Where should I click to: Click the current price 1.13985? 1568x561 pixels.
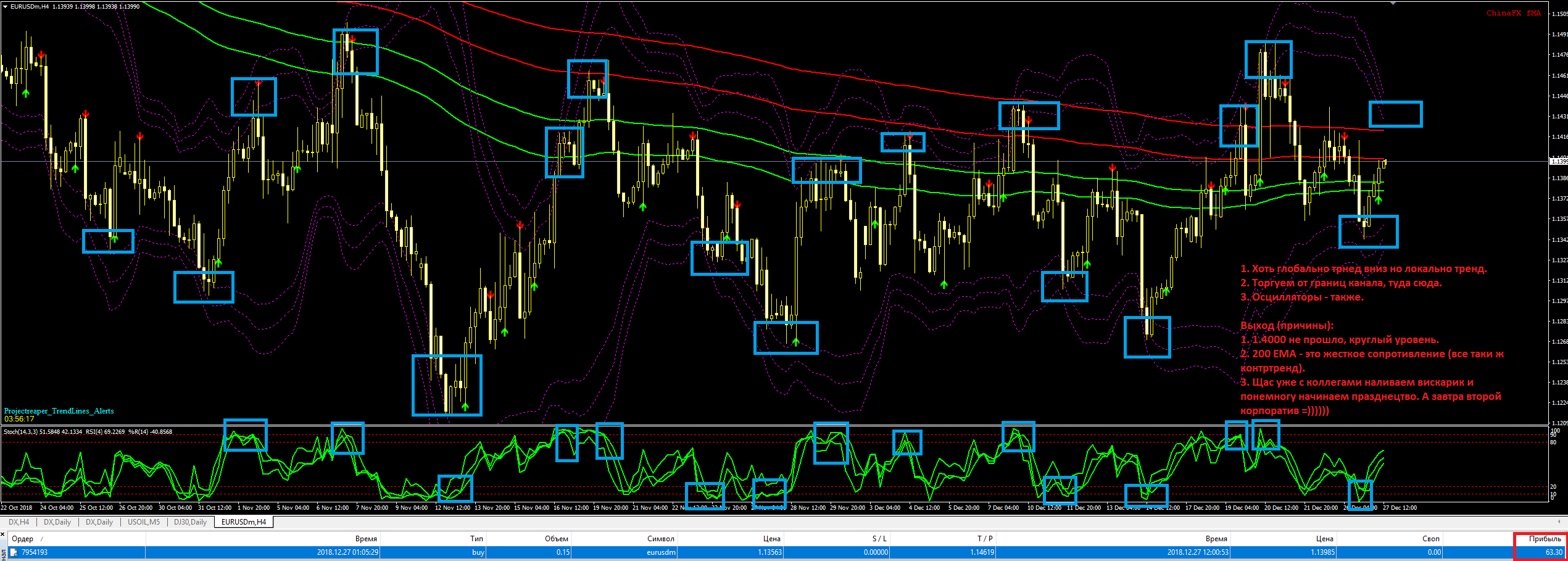point(1323,552)
